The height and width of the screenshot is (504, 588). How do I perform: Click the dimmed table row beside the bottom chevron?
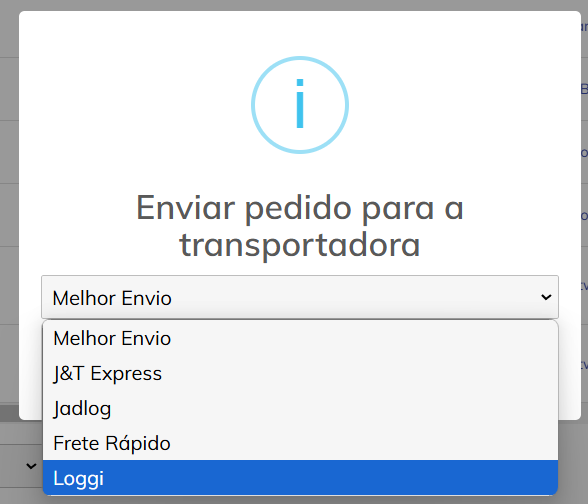point(21,466)
